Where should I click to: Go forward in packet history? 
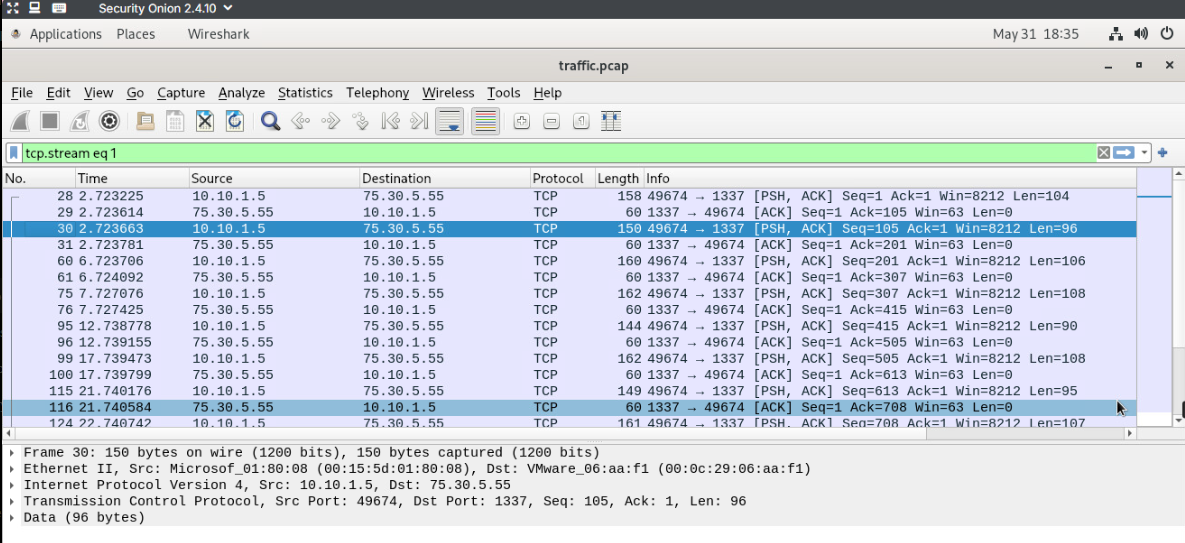pyautogui.click(x=330, y=121)
